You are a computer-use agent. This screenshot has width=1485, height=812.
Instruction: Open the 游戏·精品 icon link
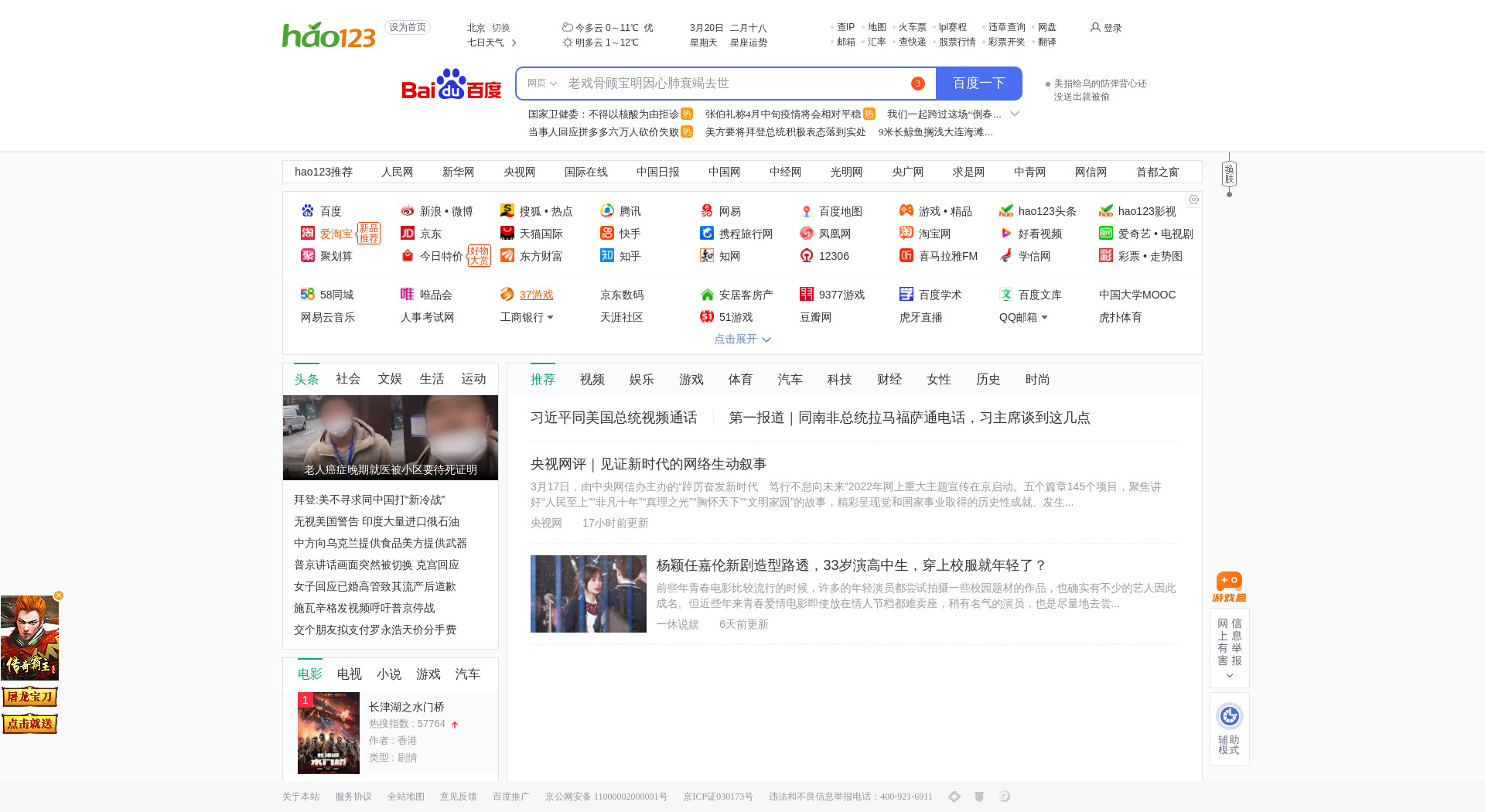pyautogui.click(x=906, y=210)
